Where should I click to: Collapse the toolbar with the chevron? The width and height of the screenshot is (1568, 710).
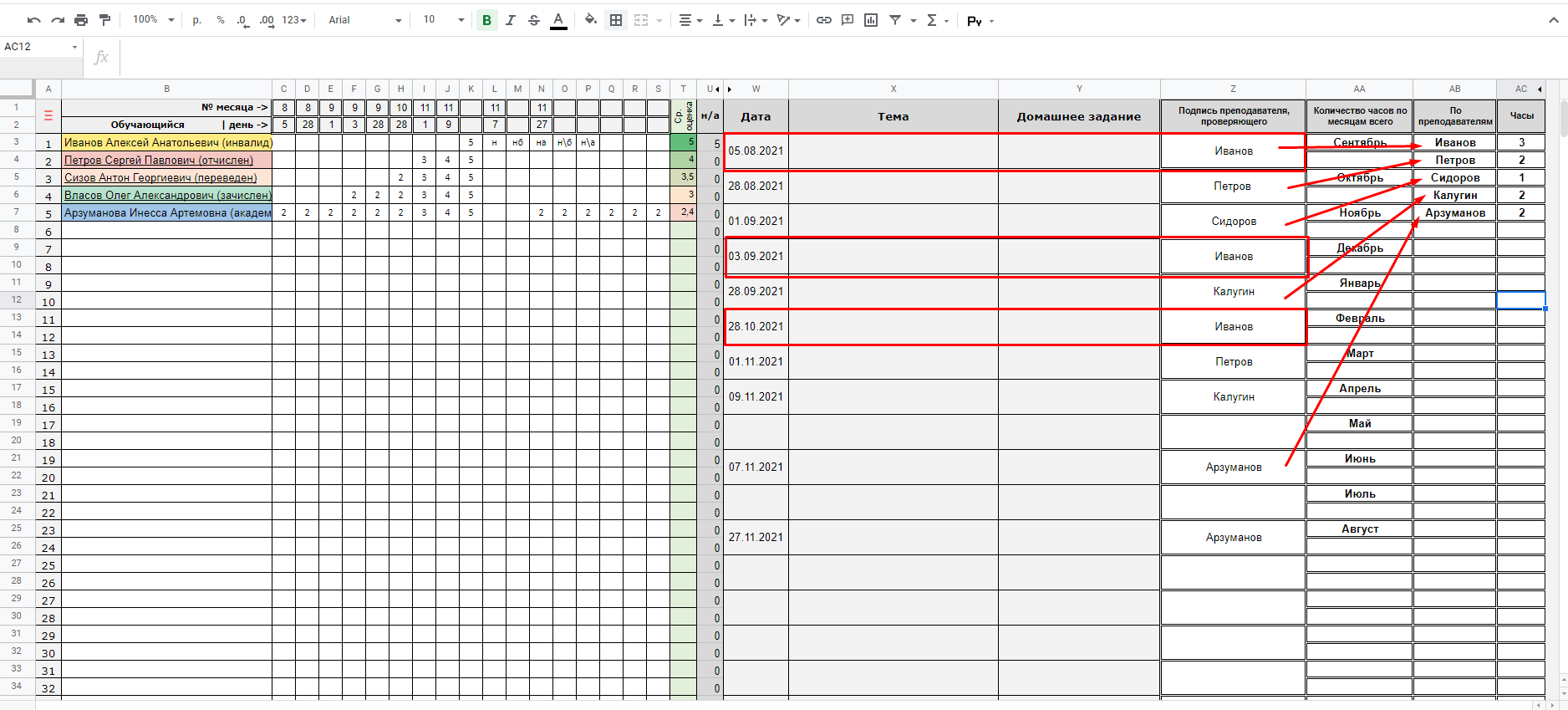tap(1554, 20)
